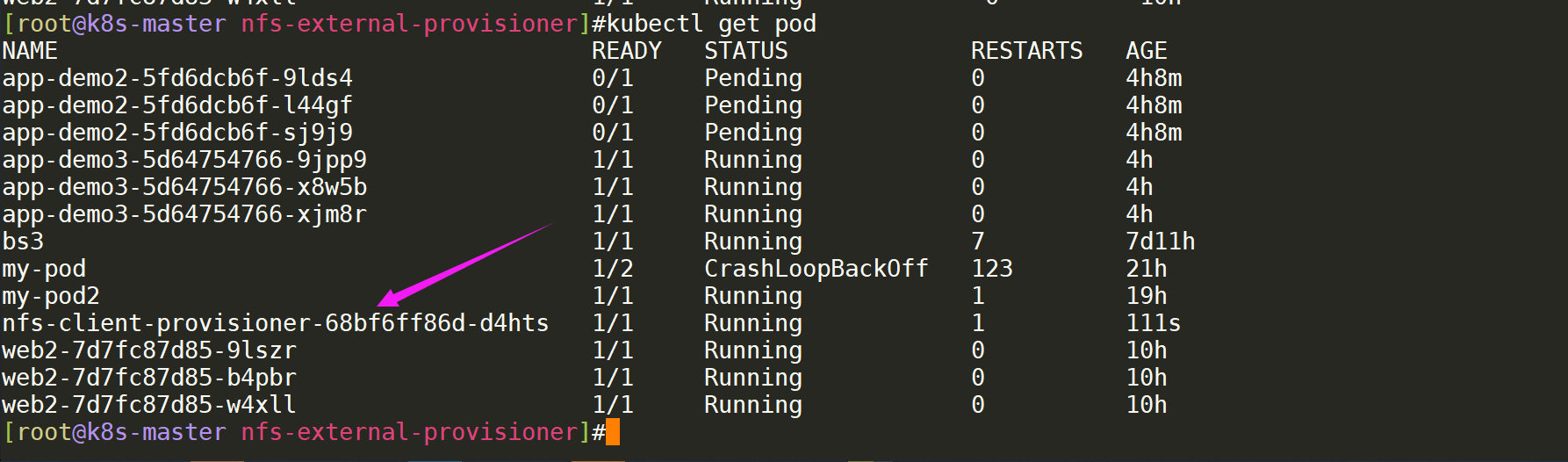Click the NAME column header
This screenshot has height=462, width=1568.
(x=30, y=51)
